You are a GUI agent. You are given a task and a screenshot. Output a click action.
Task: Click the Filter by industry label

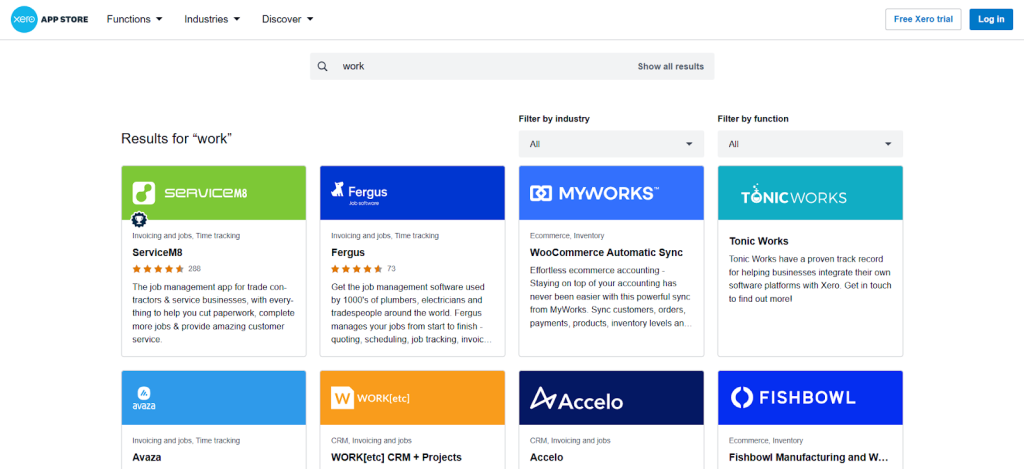(554, 119)
